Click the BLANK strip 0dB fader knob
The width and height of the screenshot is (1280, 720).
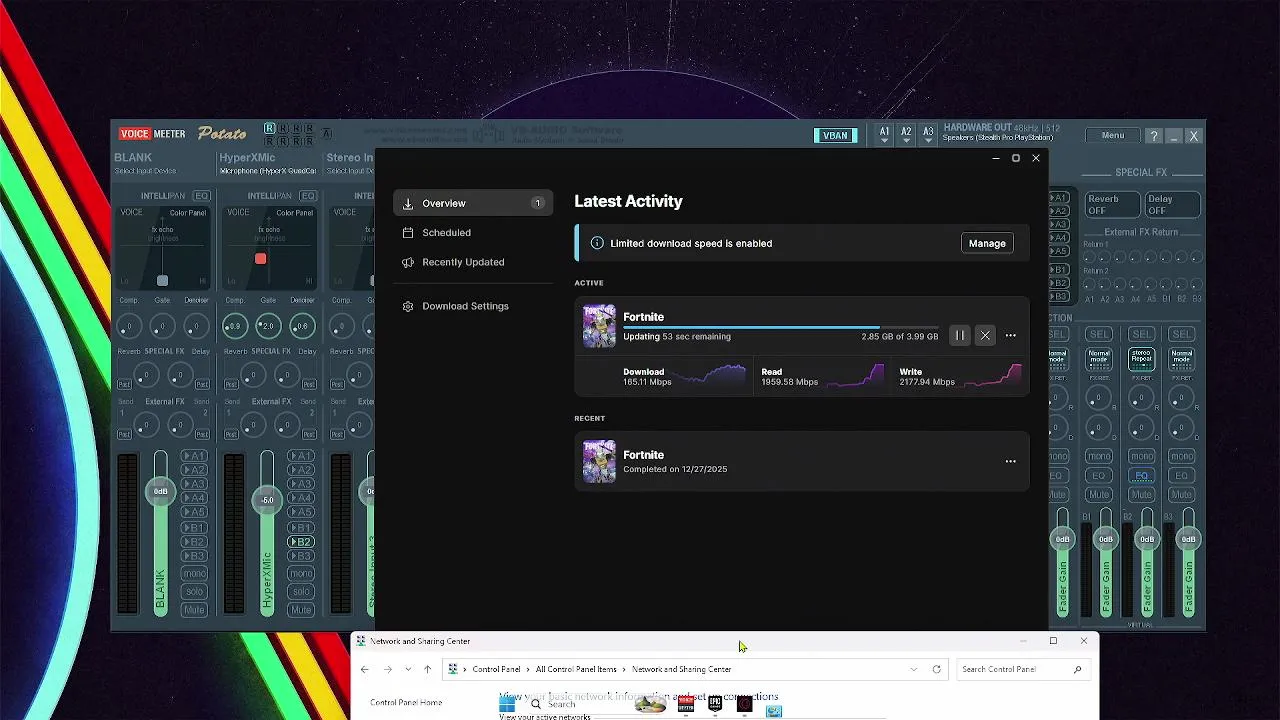(x=160, y=491)
